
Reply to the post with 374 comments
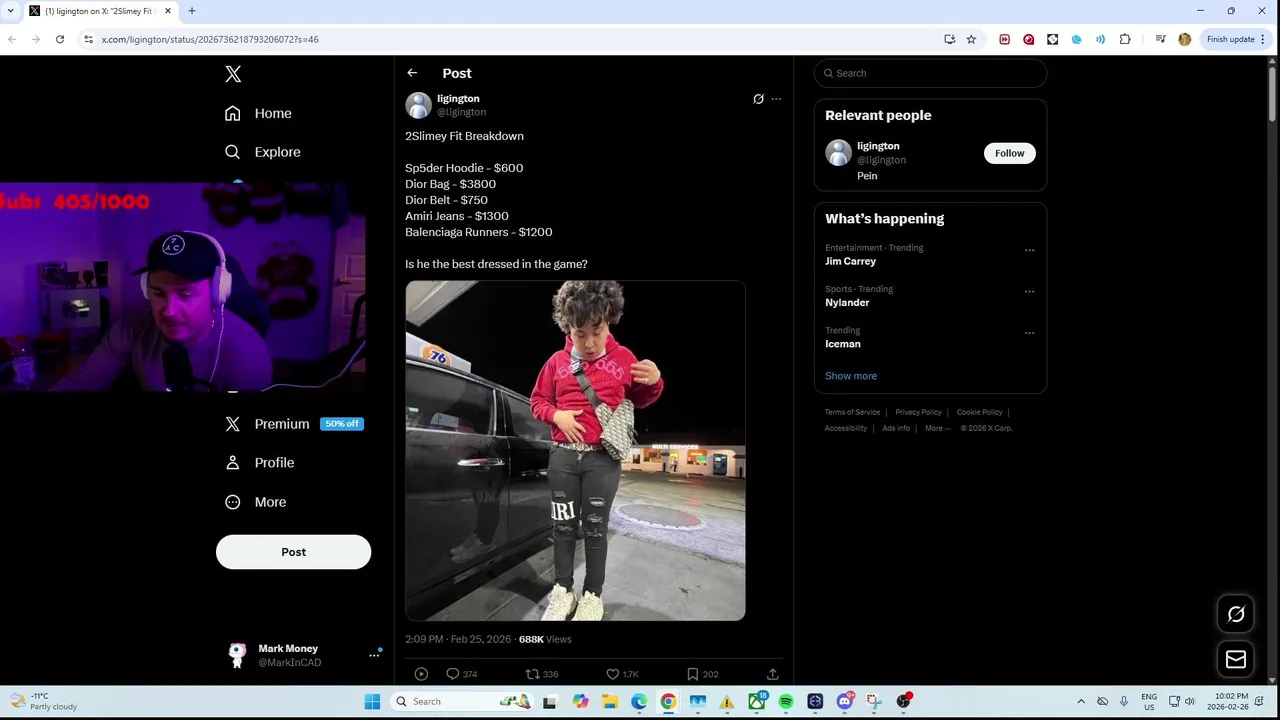coord(461,674)
